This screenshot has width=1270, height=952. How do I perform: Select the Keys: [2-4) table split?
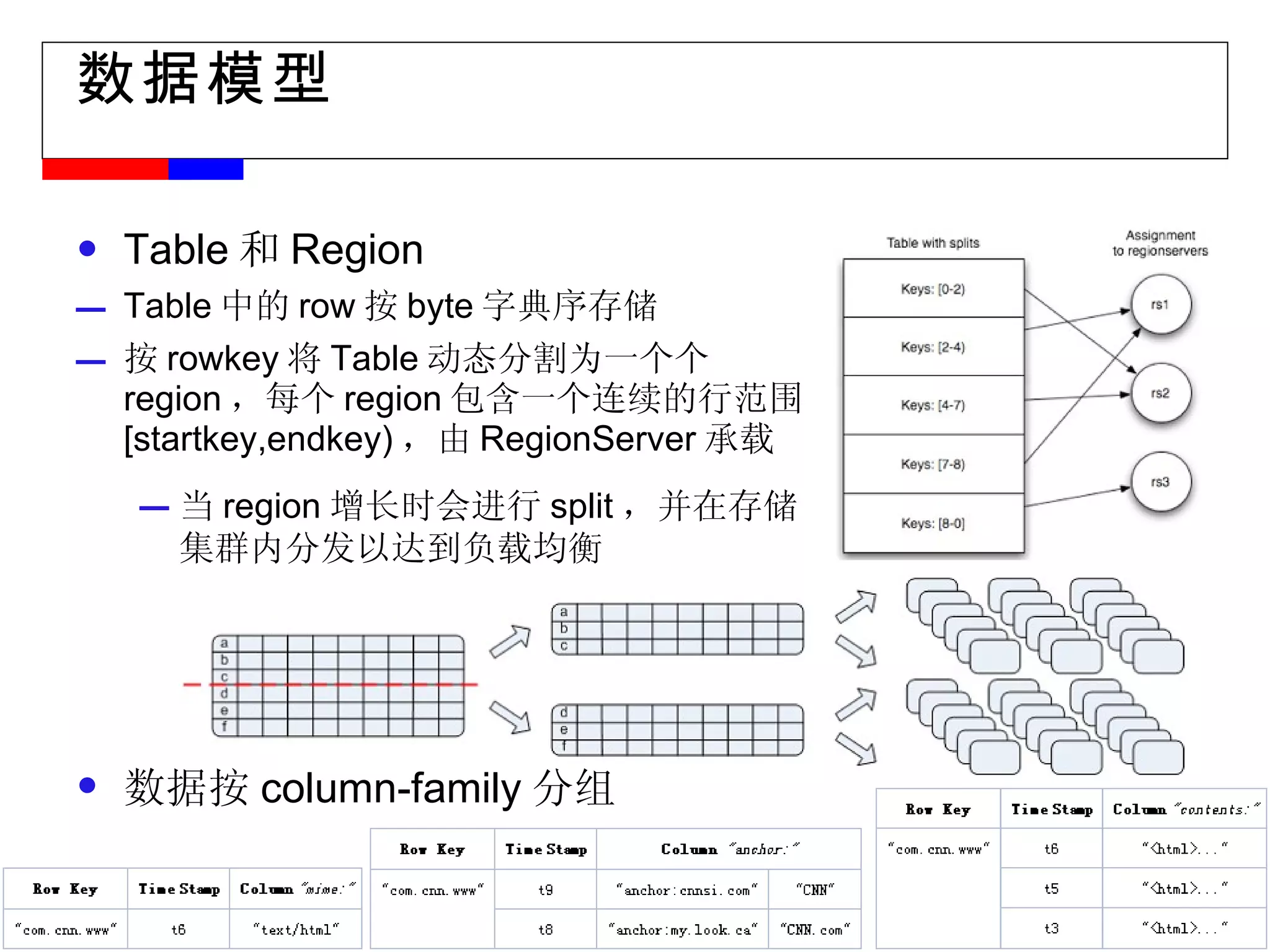pos(933,346)
